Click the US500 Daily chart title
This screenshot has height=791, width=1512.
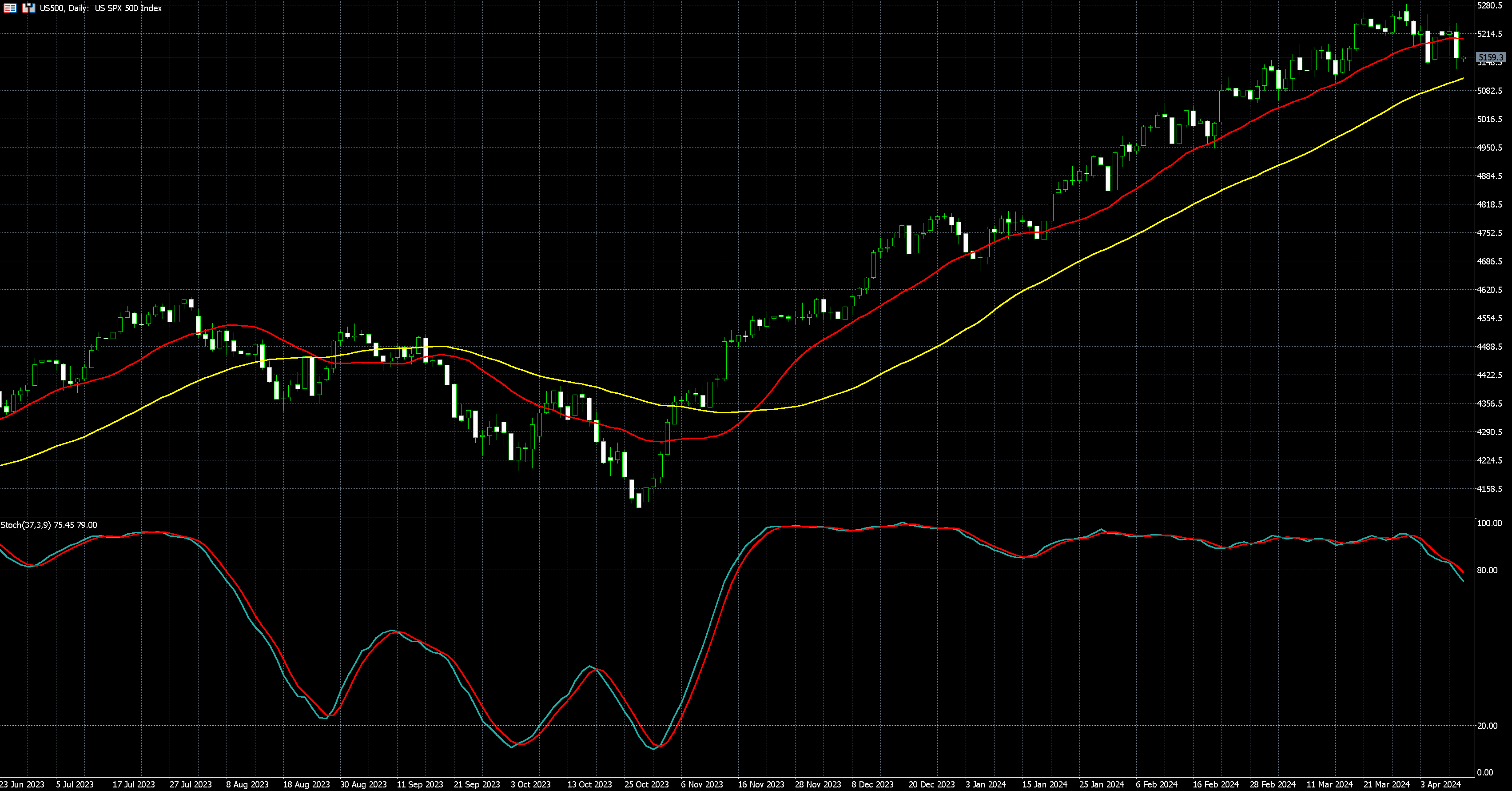coord(100,8)
